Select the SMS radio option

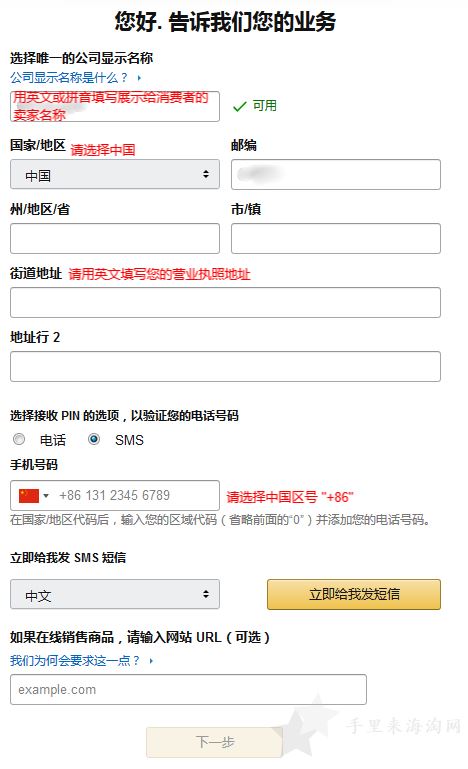[x=94, y=439]
